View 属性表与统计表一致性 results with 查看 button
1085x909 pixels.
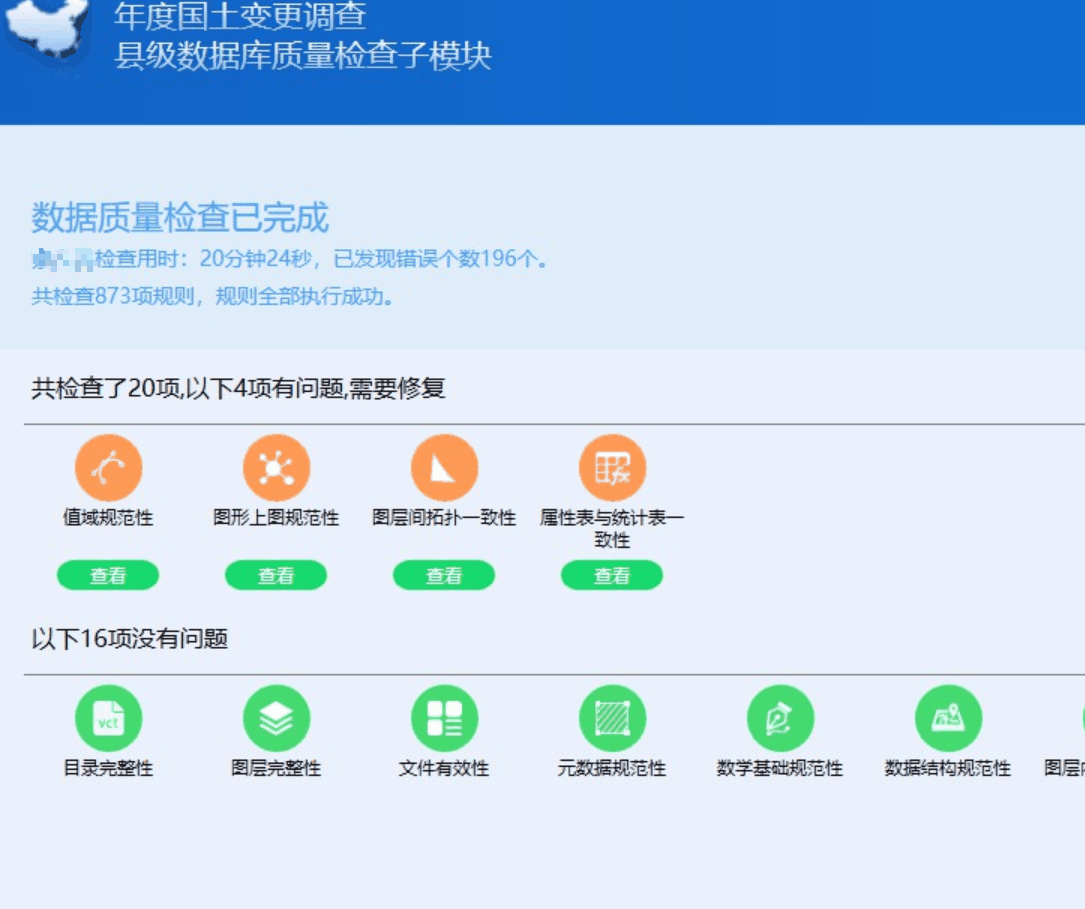coord(612,576)
